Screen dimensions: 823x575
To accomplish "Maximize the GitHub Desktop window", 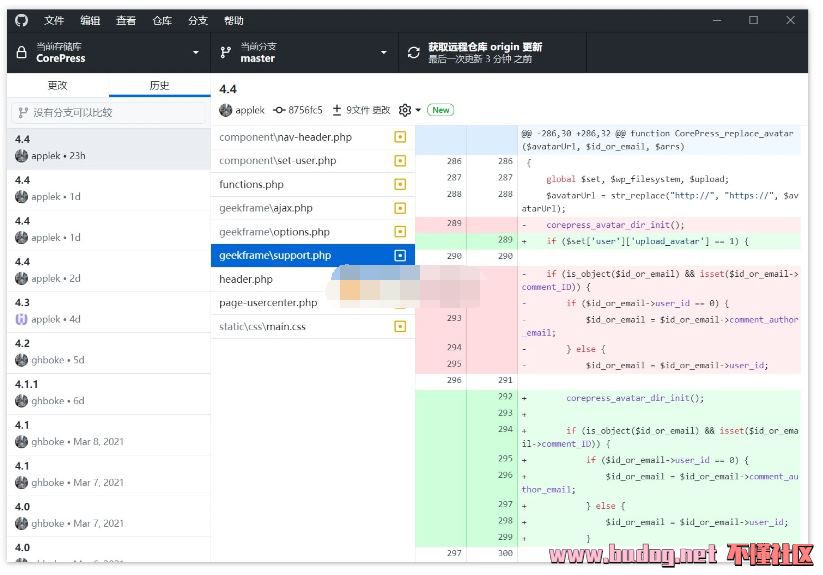I will [x=753, y=20].
